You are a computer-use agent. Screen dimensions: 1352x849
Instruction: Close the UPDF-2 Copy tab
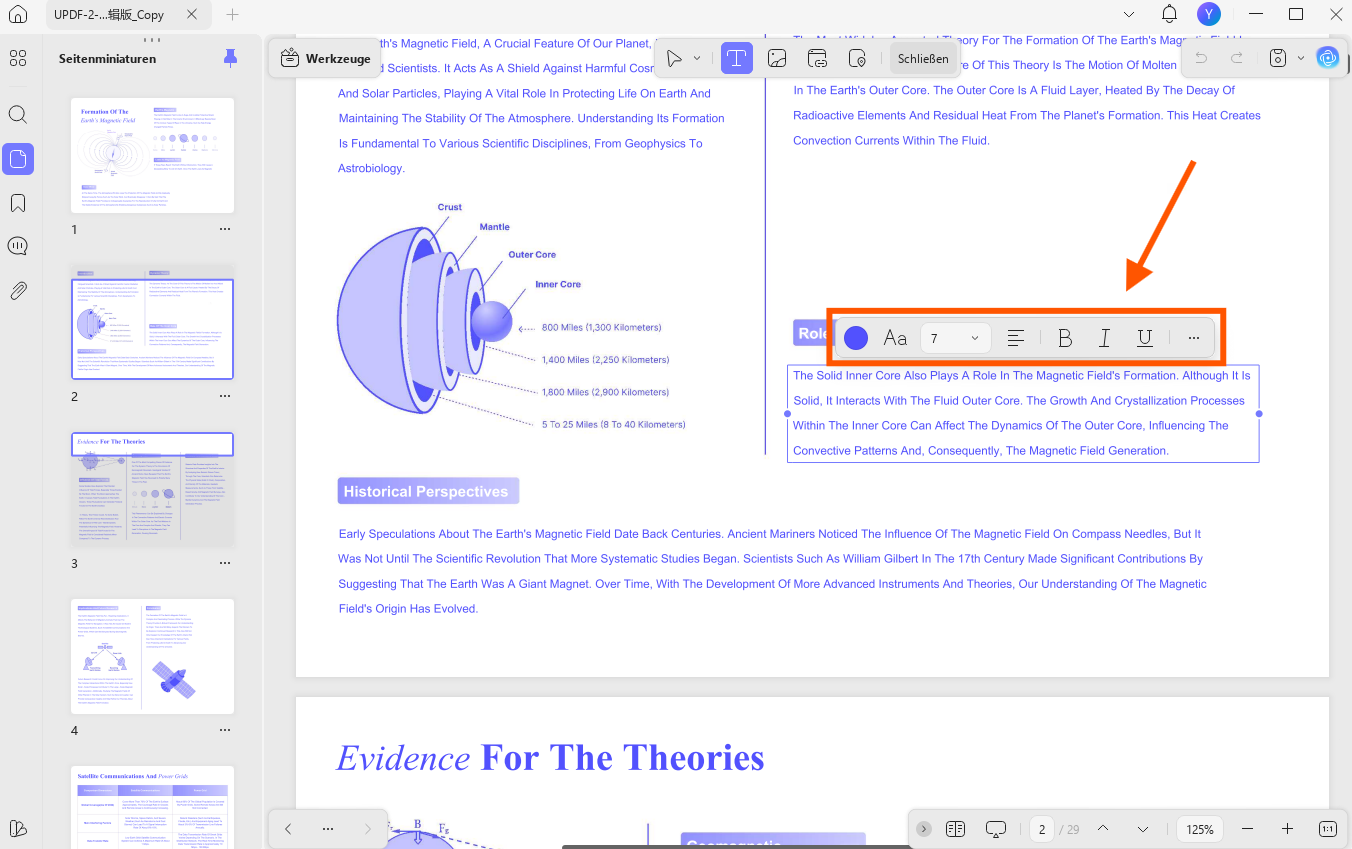coord(192,15)
